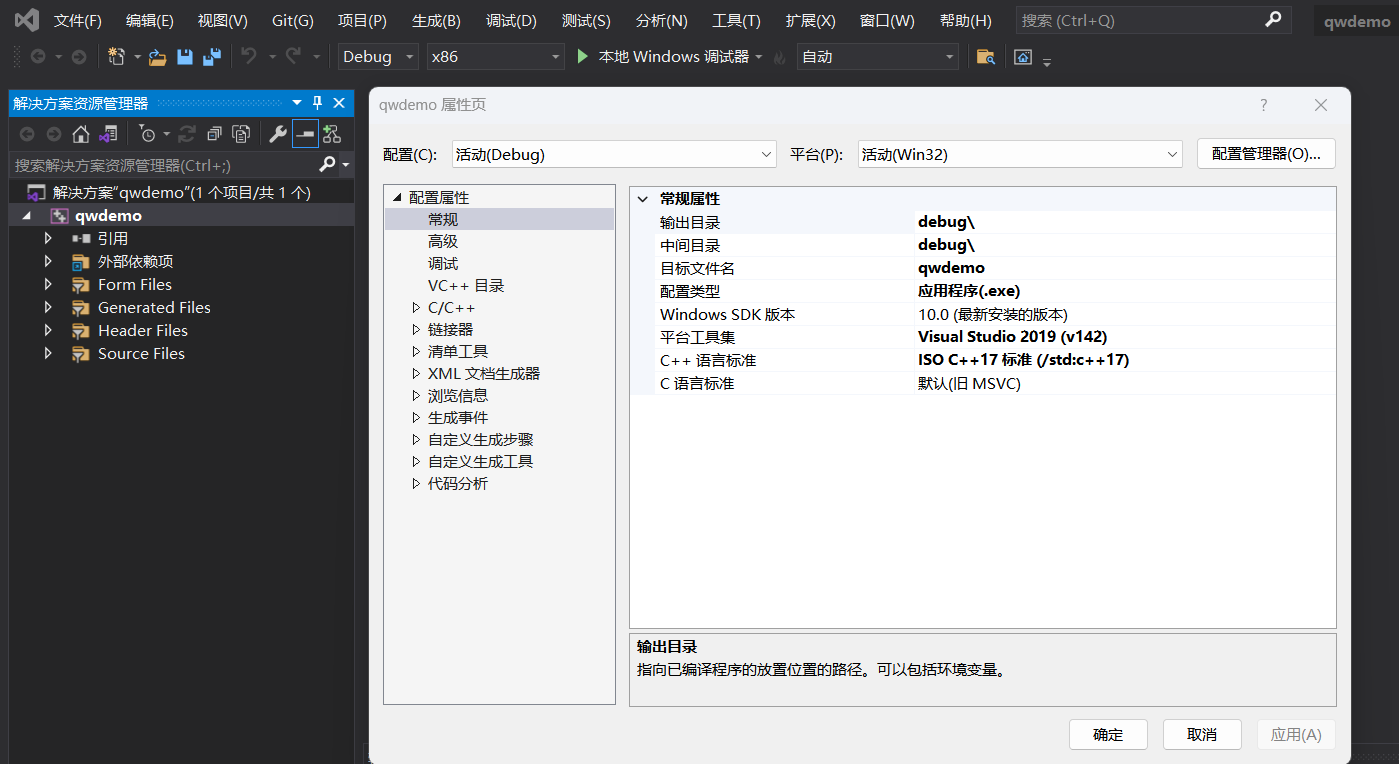Expand the Form Files folder
This screenshot has height=764, width=1399.
pos(48,284)
